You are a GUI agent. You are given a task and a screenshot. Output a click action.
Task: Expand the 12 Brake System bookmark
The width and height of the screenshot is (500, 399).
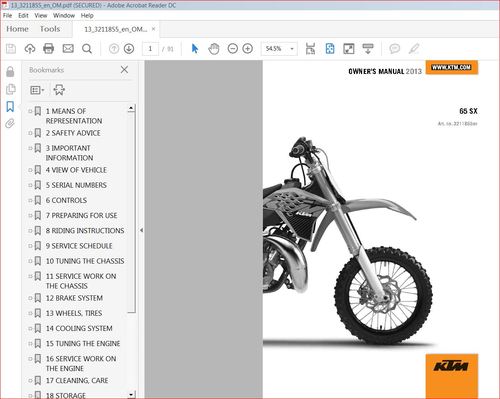coord(30,298)
